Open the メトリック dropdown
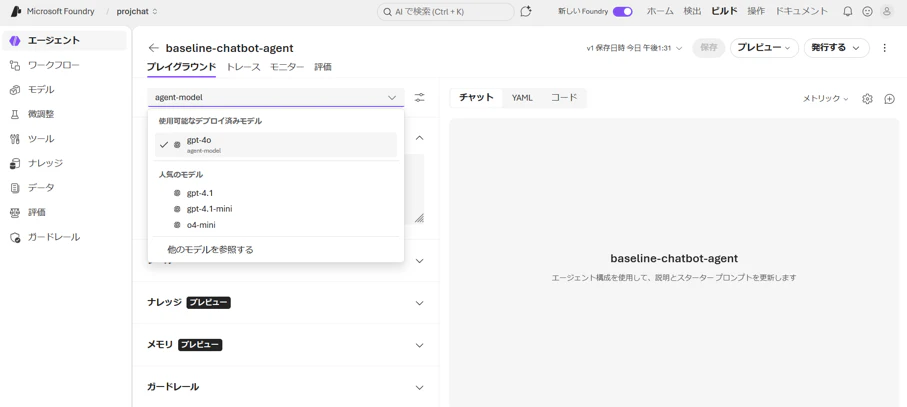The image size is (907, 407). click(x=825, y=99)
